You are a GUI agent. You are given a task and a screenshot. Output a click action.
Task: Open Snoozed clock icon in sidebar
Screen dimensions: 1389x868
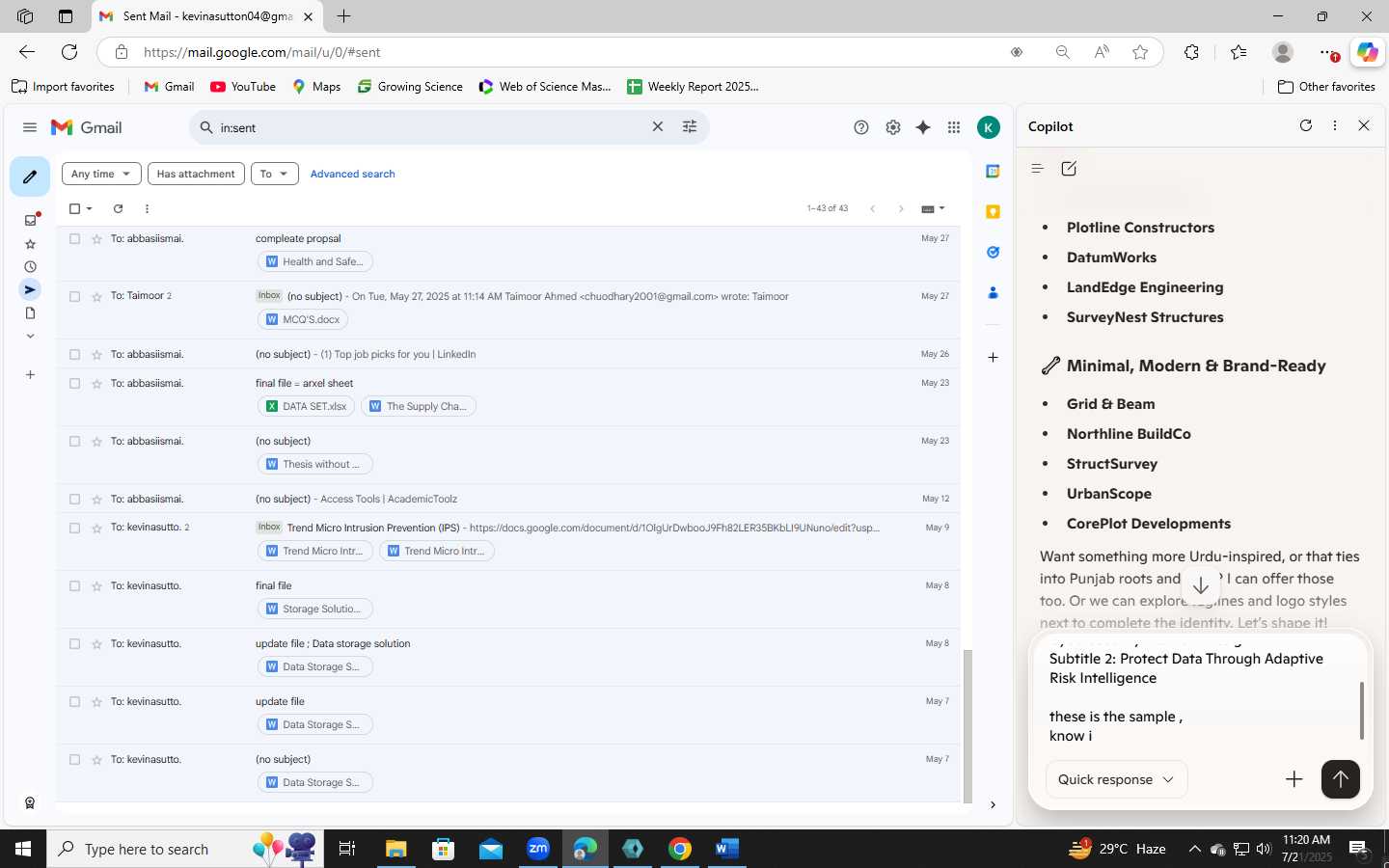[30, 267]
